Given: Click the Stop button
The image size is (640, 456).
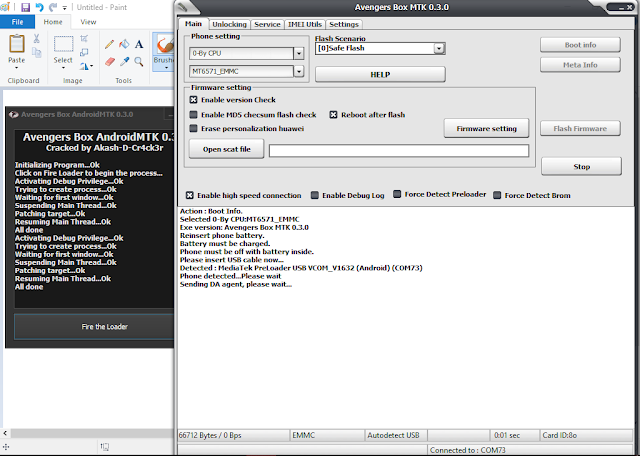Looking at the screenshot, I should click(582, 167).
